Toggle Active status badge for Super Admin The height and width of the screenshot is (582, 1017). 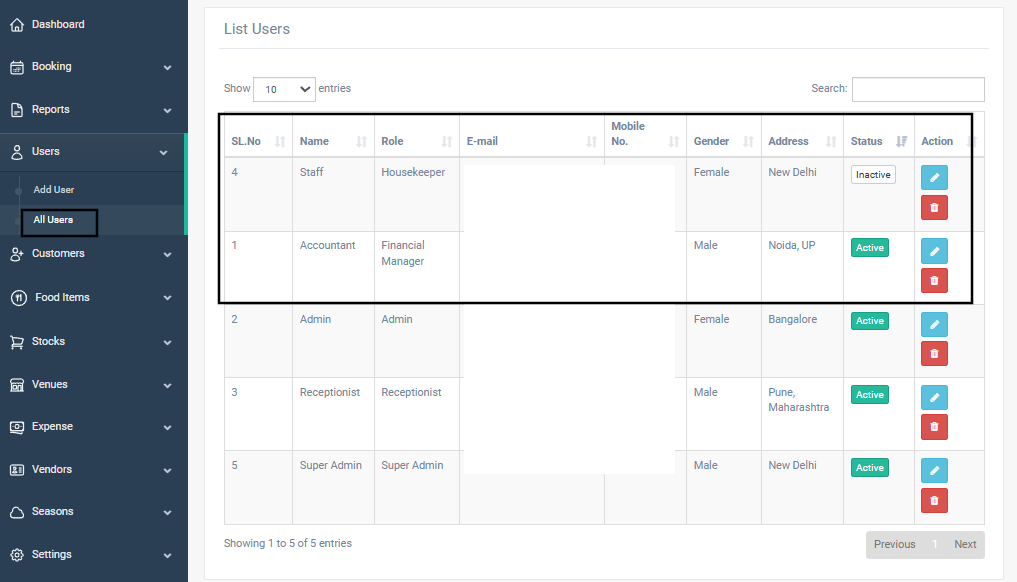(x=870, y=467)
